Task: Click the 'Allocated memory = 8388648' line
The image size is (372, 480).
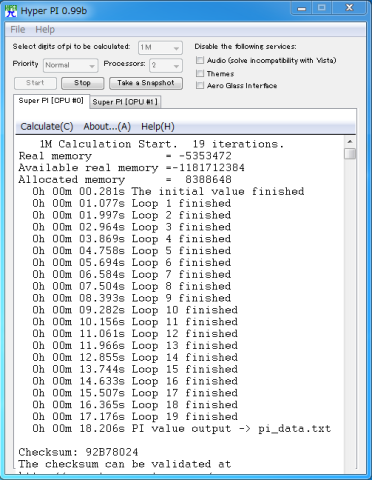Action: pos(125,180)
